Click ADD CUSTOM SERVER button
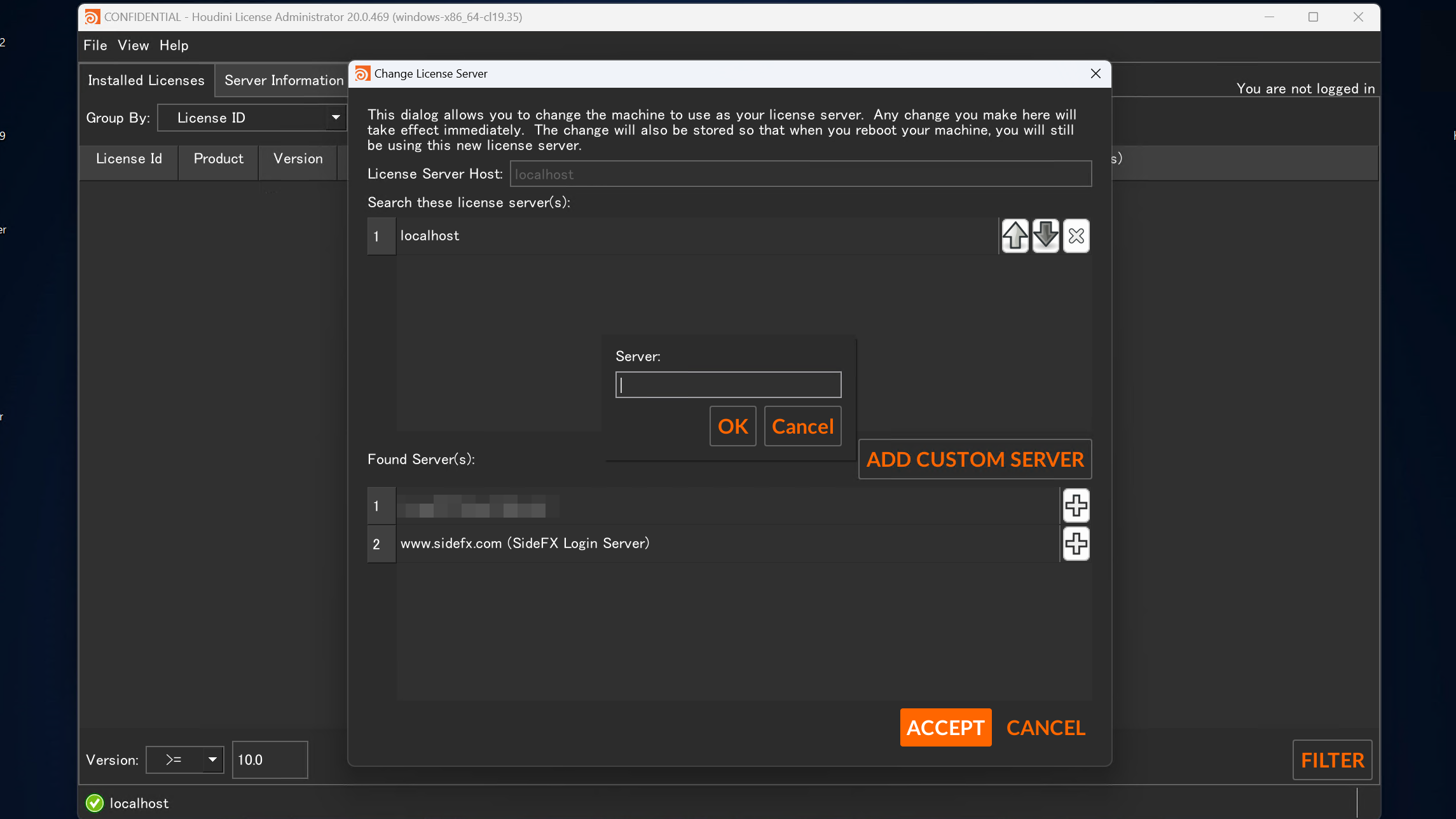The image size is (1456, 819). point(975,459)
